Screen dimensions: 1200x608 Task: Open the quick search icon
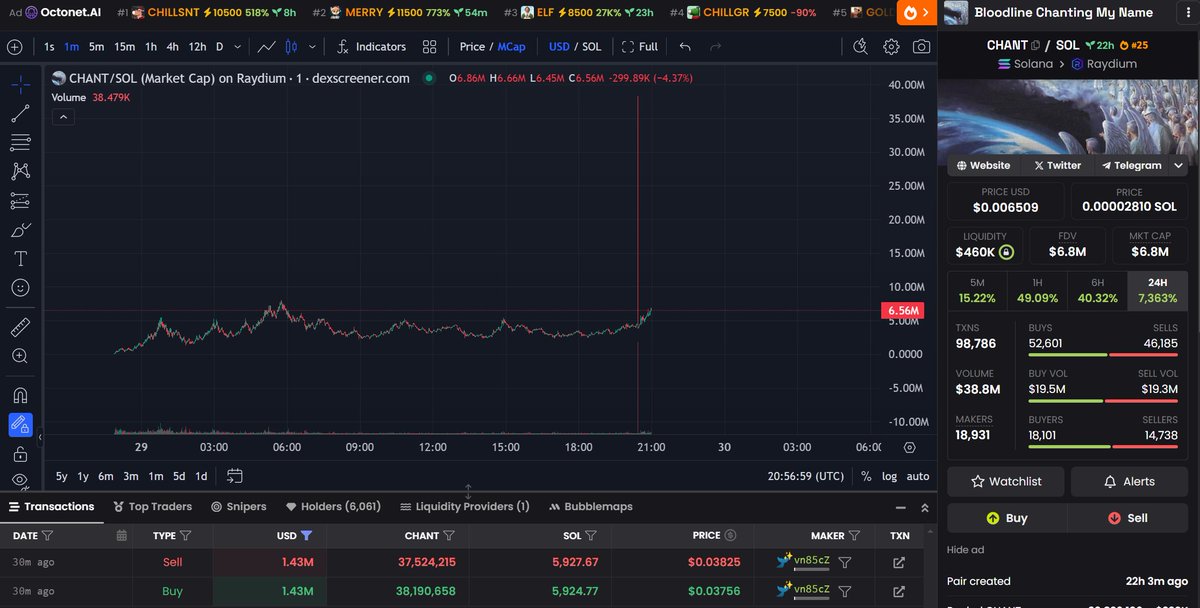click(x=861, y=47)
